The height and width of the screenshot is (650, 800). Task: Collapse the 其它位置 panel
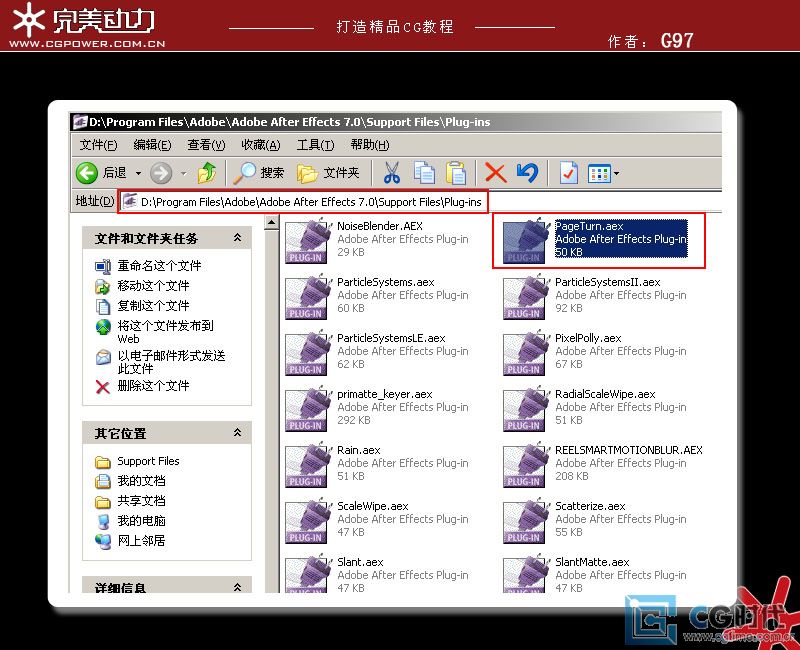click(237, 433)
